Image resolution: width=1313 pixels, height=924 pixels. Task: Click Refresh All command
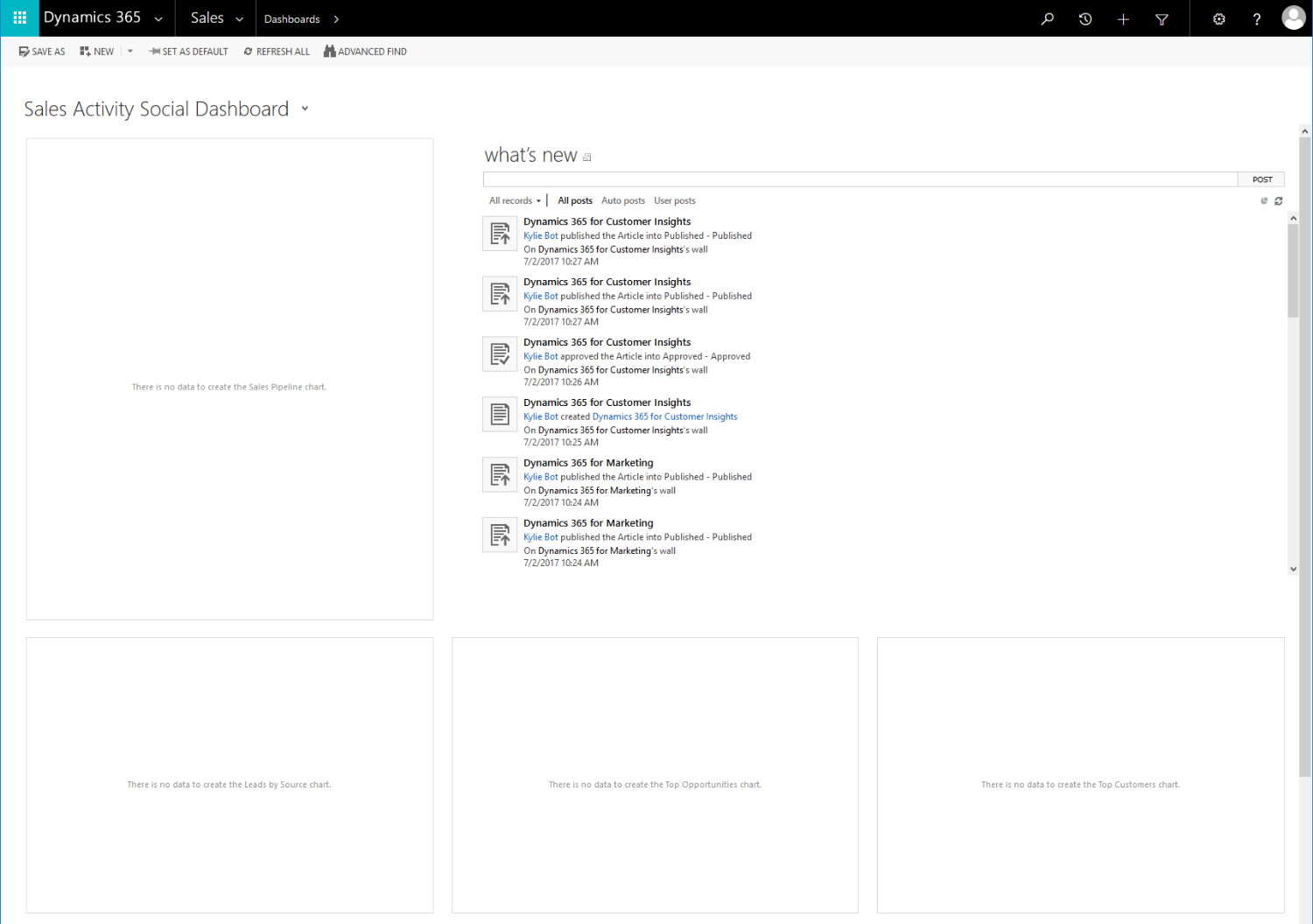277,52
